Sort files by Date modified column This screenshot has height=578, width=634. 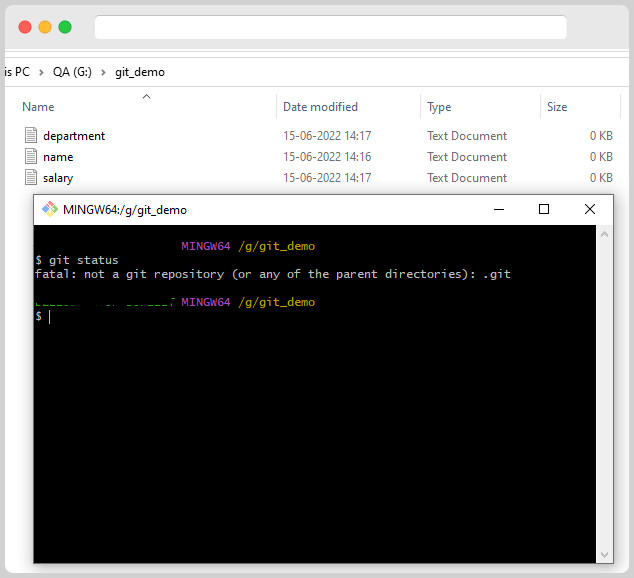point(320,107)
